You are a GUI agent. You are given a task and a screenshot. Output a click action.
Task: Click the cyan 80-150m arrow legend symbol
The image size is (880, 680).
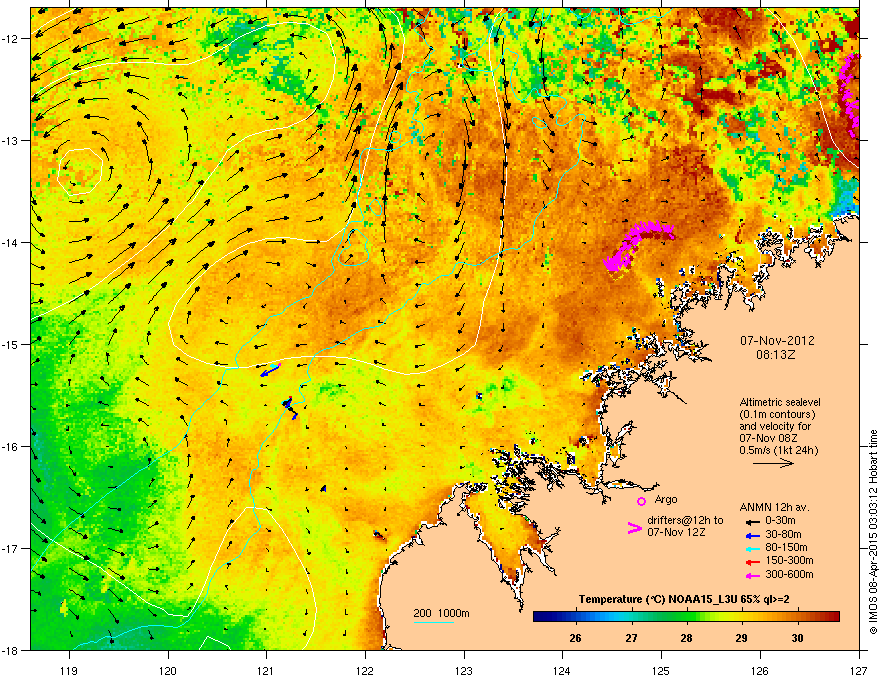pos(752,549)
